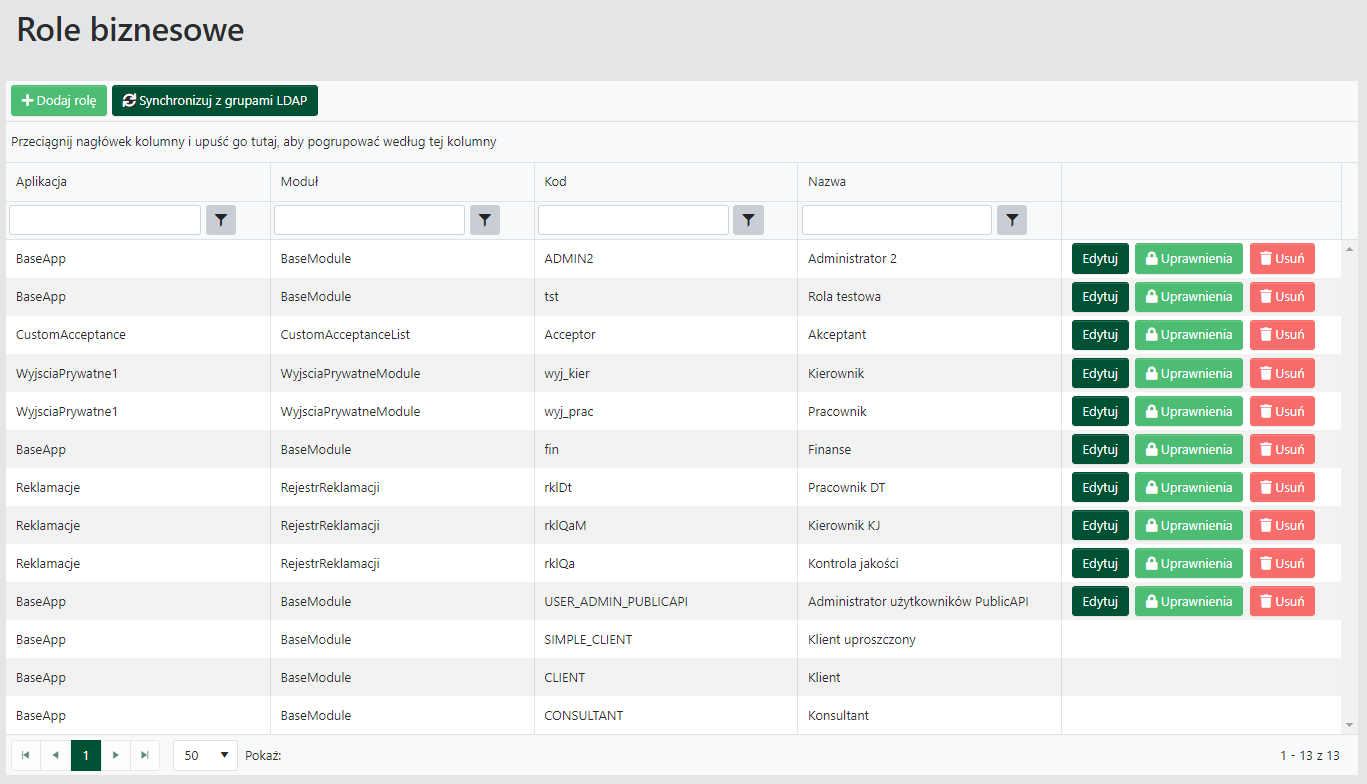Viewport: 1367px width, 784px height.
Task: Delete the Rola testowa role
Action: 1282,297
